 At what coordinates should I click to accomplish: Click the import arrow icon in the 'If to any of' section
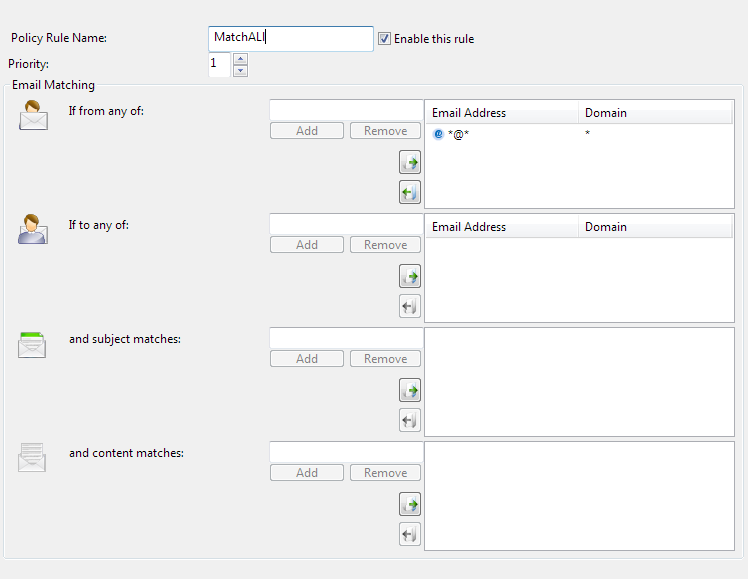coord(409,276)
